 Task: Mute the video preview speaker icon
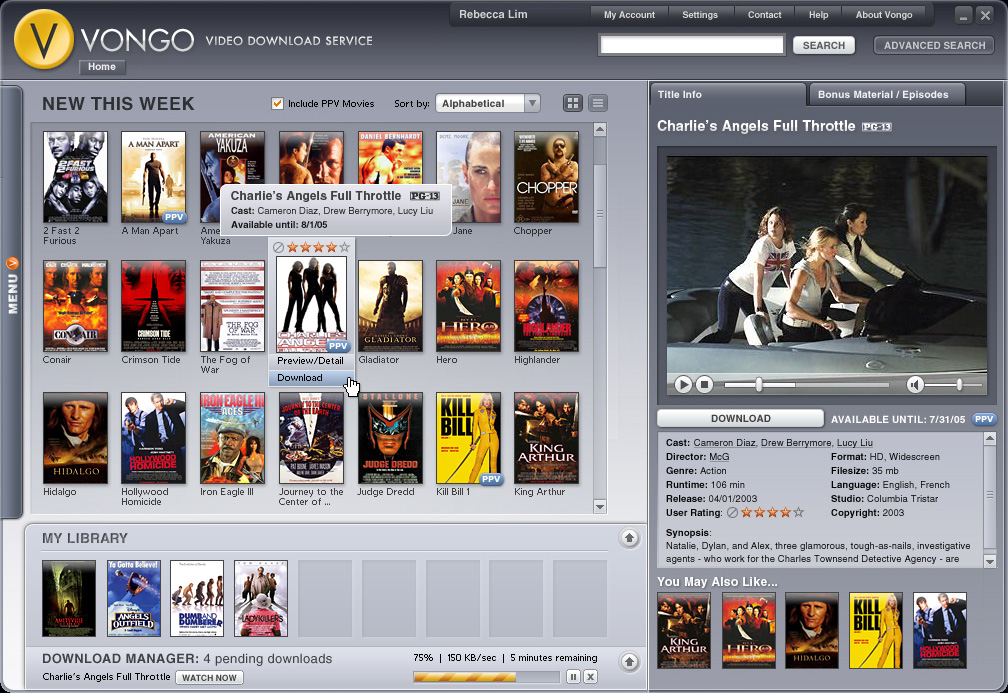click(914, 384)
